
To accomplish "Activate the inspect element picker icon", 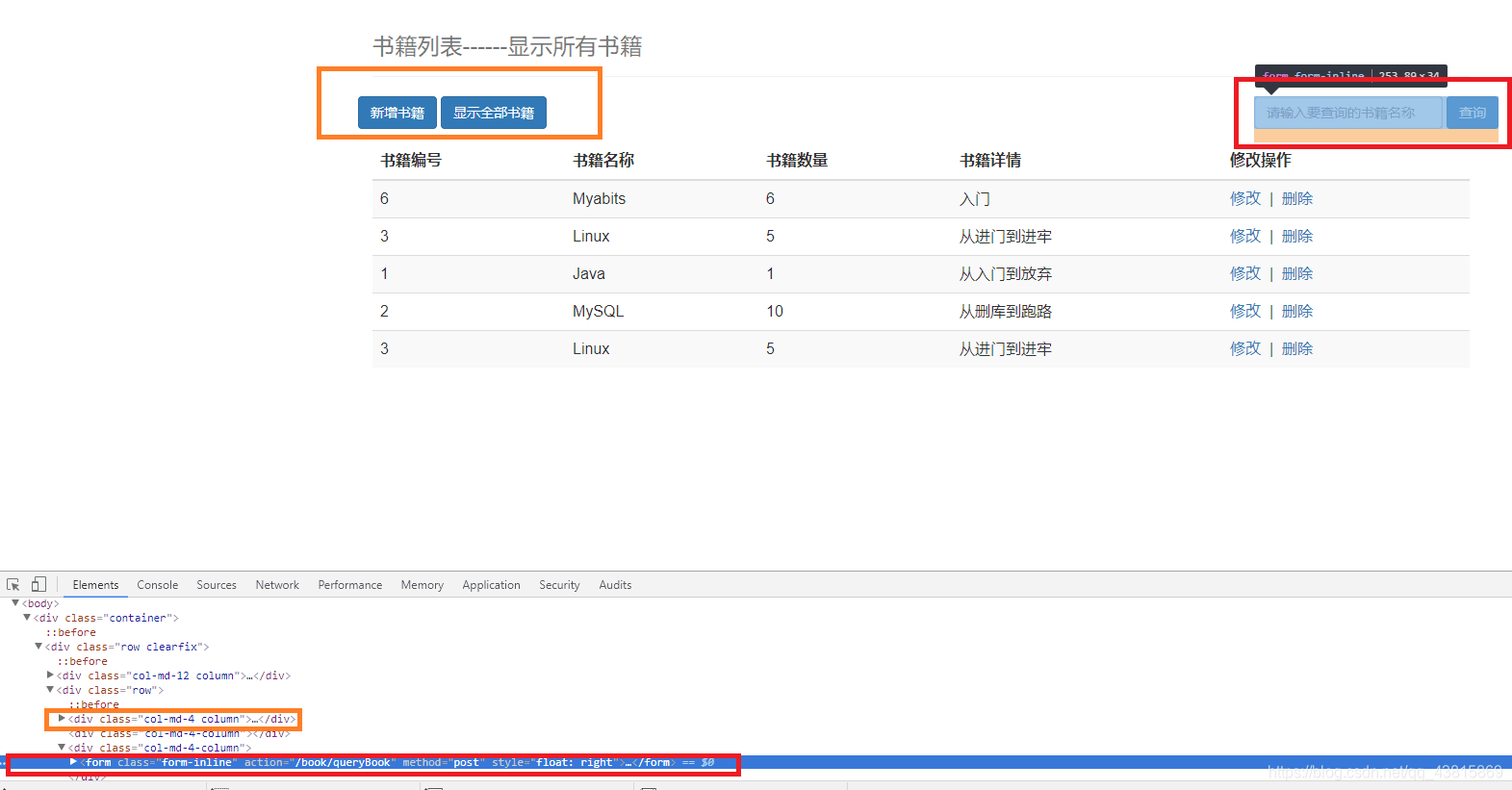I will point(13,584).
